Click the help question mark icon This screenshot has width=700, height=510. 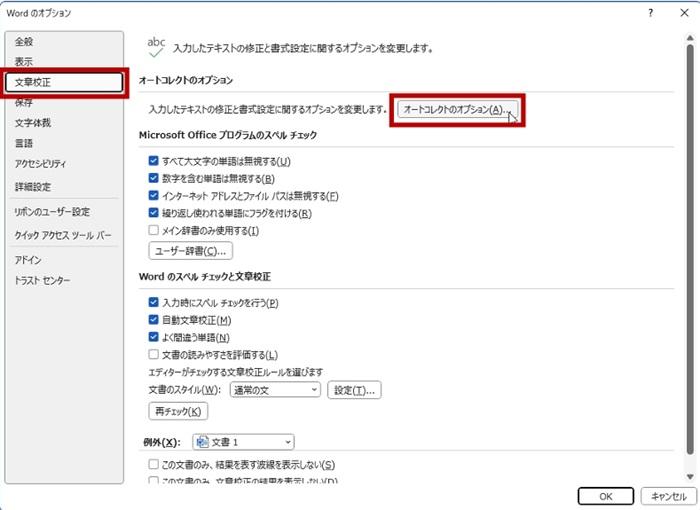(650, 12)
